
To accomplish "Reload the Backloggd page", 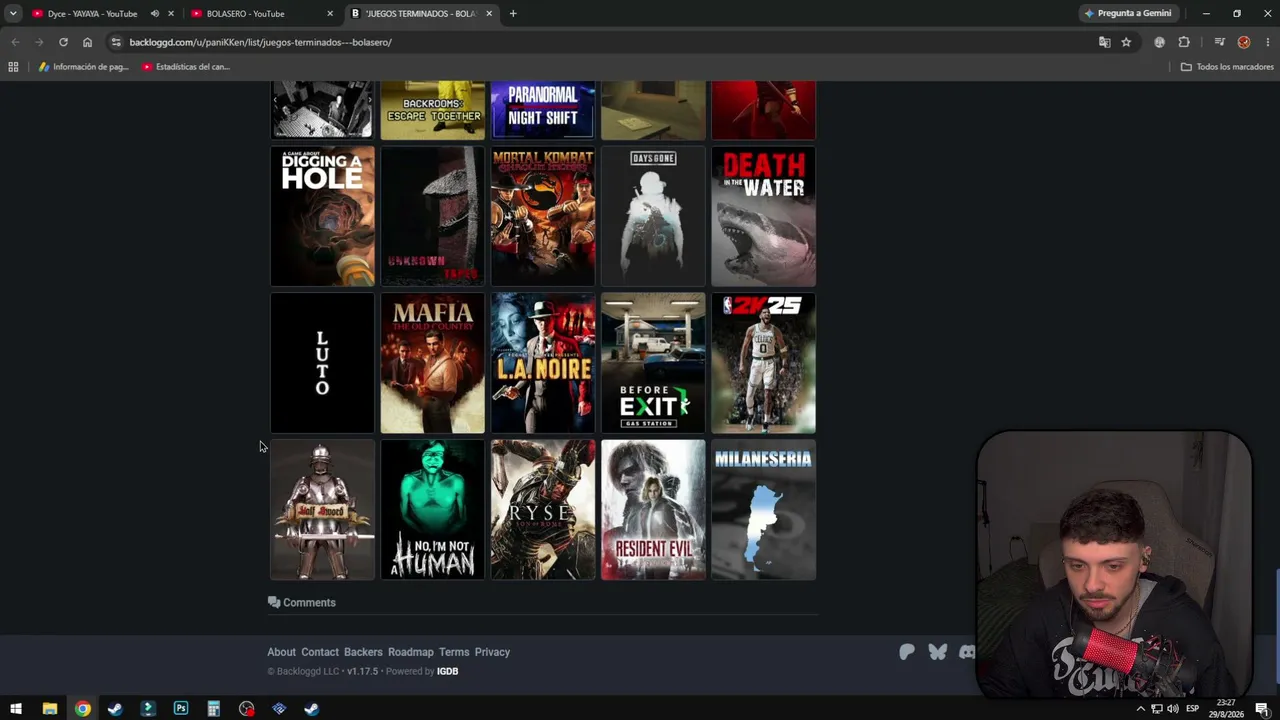I will coord(63,42).
